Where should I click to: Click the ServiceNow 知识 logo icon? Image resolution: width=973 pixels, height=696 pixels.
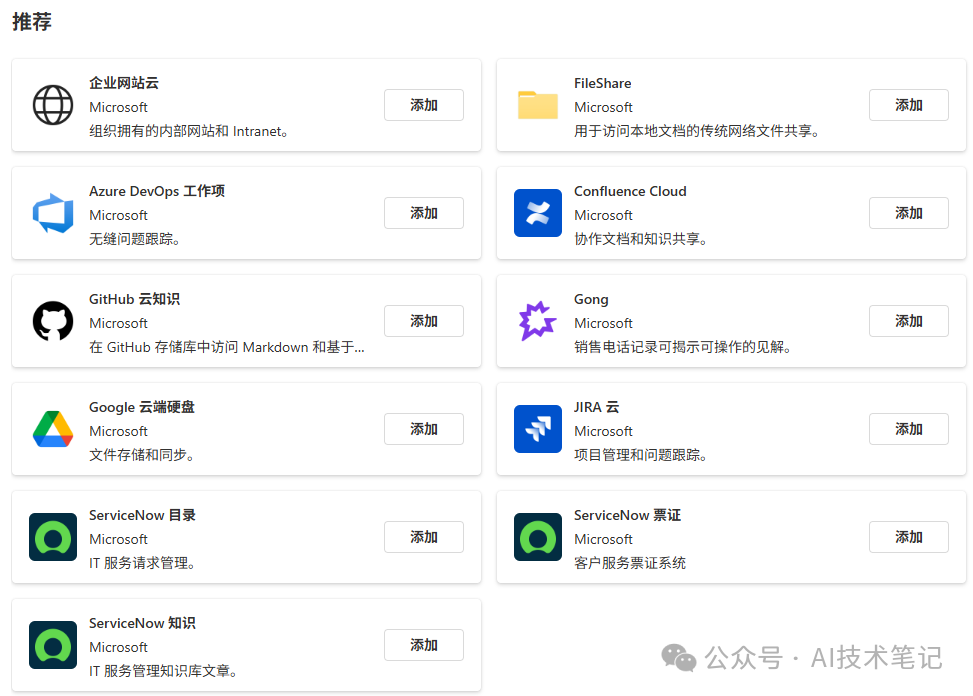pyautogui.click(x=53, y=645)
